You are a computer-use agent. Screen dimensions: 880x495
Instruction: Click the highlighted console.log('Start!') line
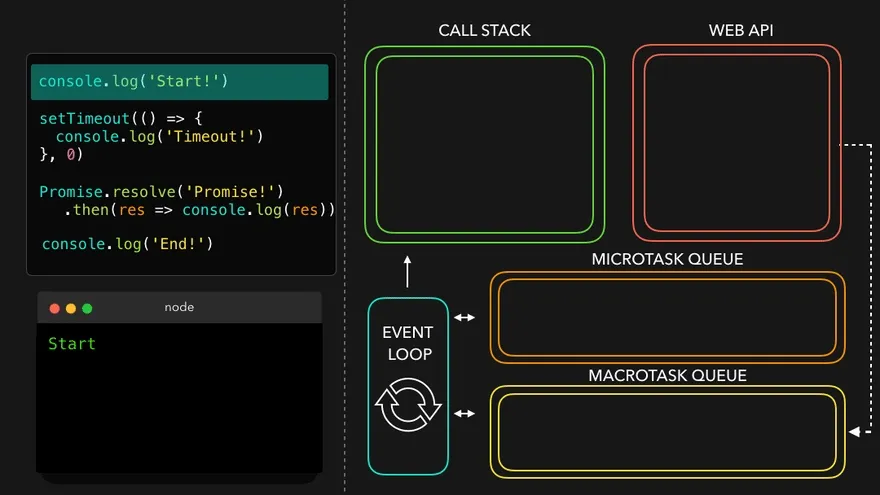(180, 81)
